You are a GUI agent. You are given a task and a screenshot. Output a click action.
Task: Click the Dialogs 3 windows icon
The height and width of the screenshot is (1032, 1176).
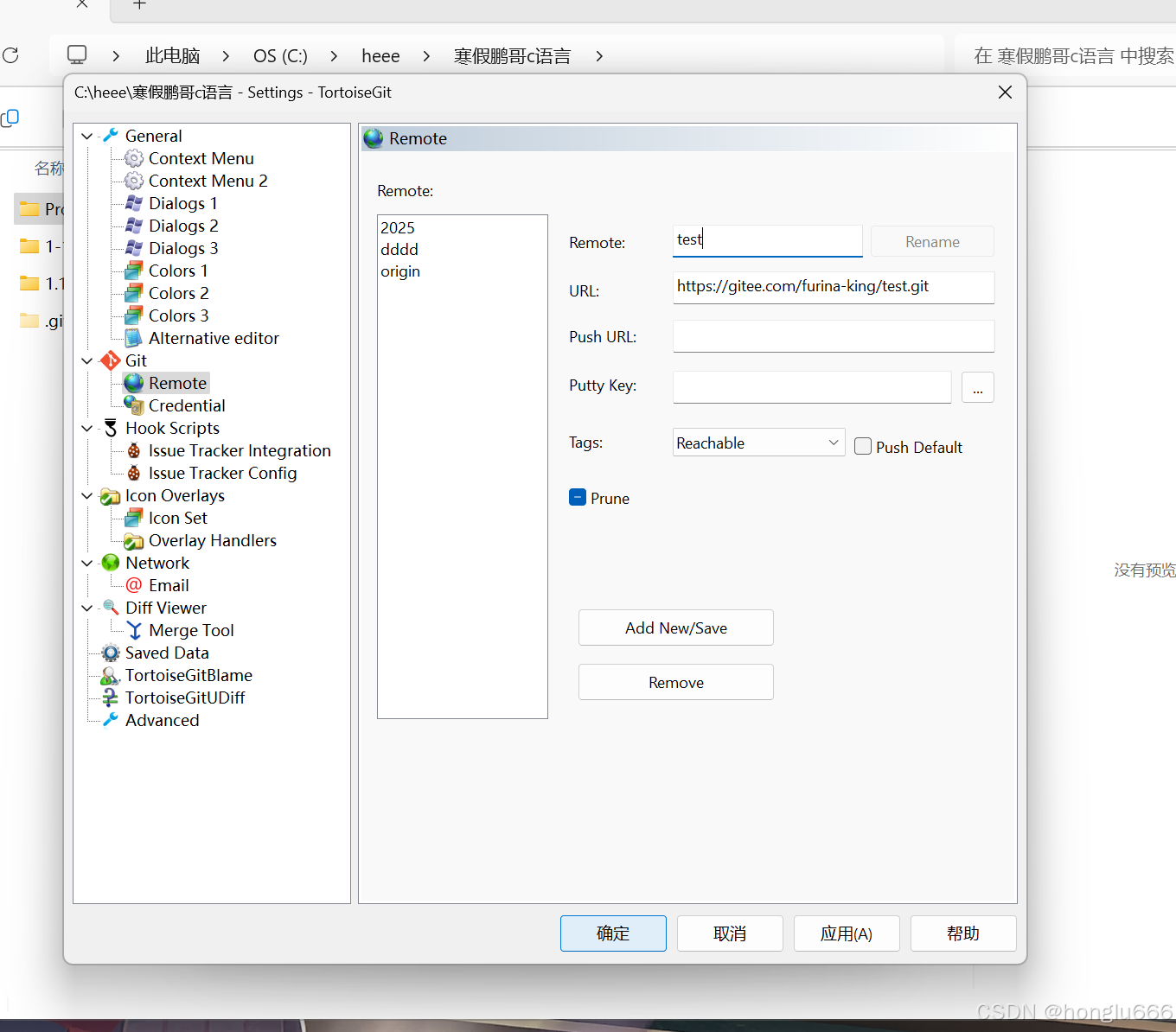point(134,248)
